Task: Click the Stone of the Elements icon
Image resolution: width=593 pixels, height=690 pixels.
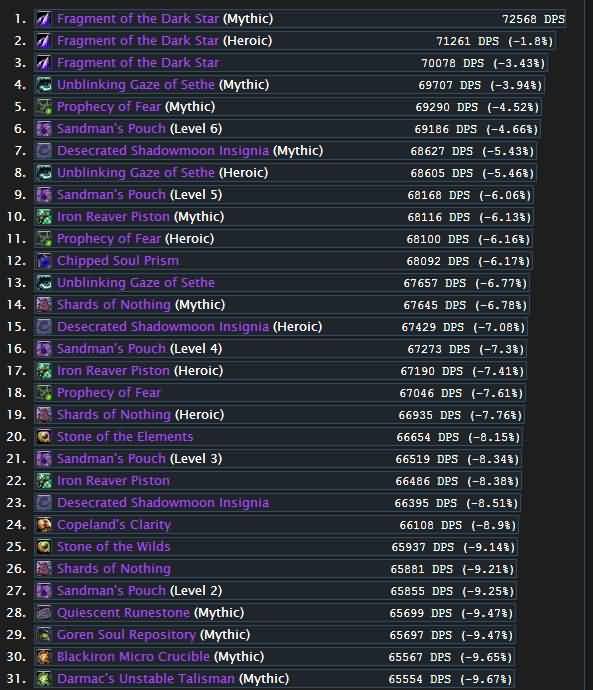Action: (44, 437)
